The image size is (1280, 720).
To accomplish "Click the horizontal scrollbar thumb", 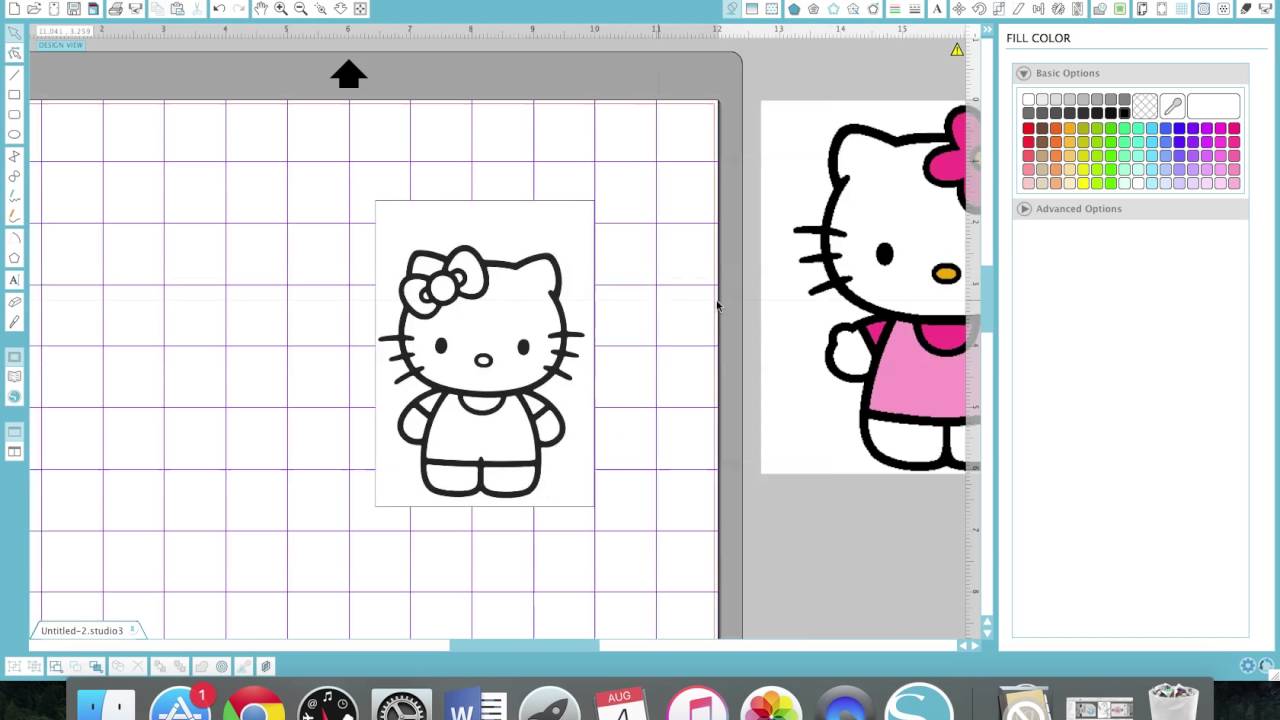I will point(525,646).
